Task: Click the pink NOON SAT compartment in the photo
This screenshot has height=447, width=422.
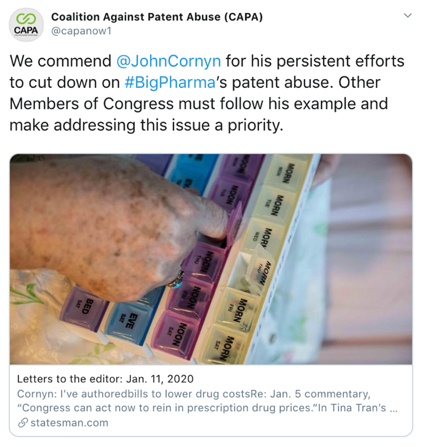Action: [x=177, y=334]
